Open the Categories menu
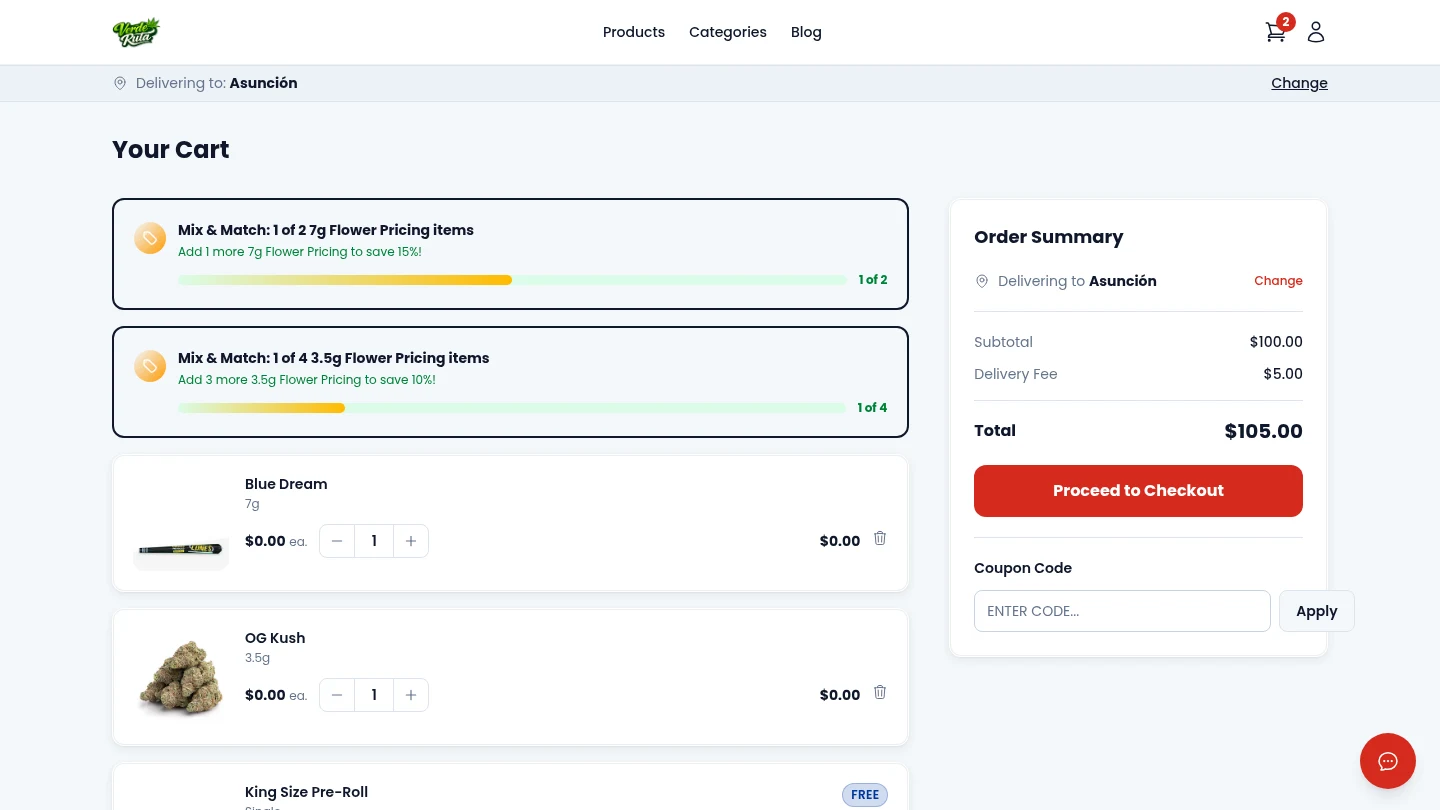1440x810 pixels. [x=727, y=32]
